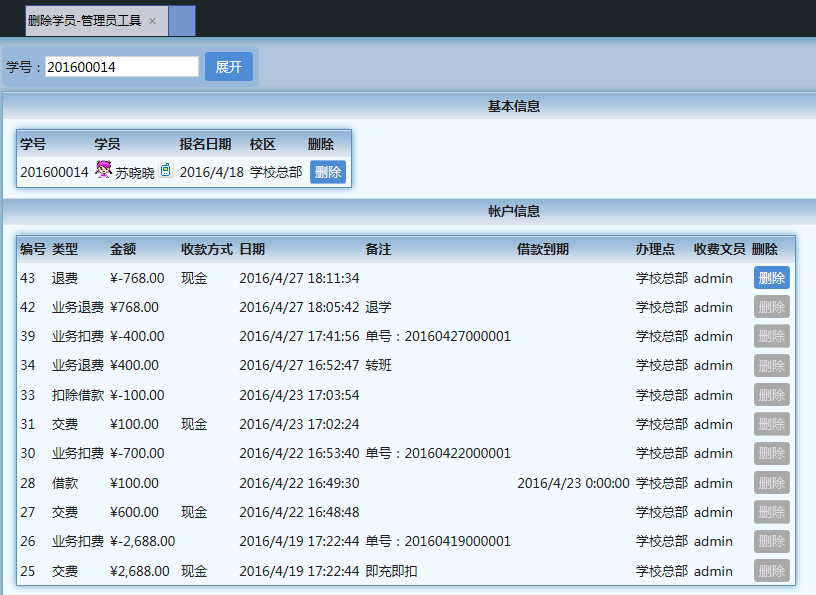Viewport: 816px width, 595px height.
Task: Click the phone icon after 苏晓晓
Action: [x=166, y=171]
